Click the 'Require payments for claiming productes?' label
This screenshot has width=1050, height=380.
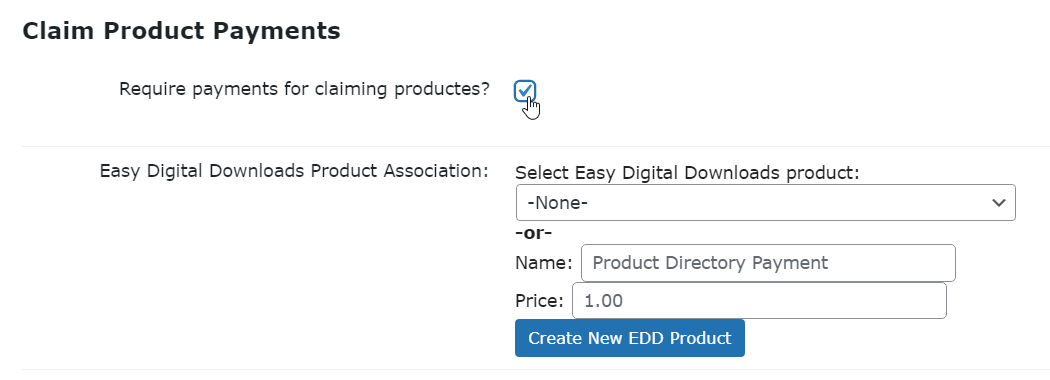pyautogui.click(x=305, y=89)
